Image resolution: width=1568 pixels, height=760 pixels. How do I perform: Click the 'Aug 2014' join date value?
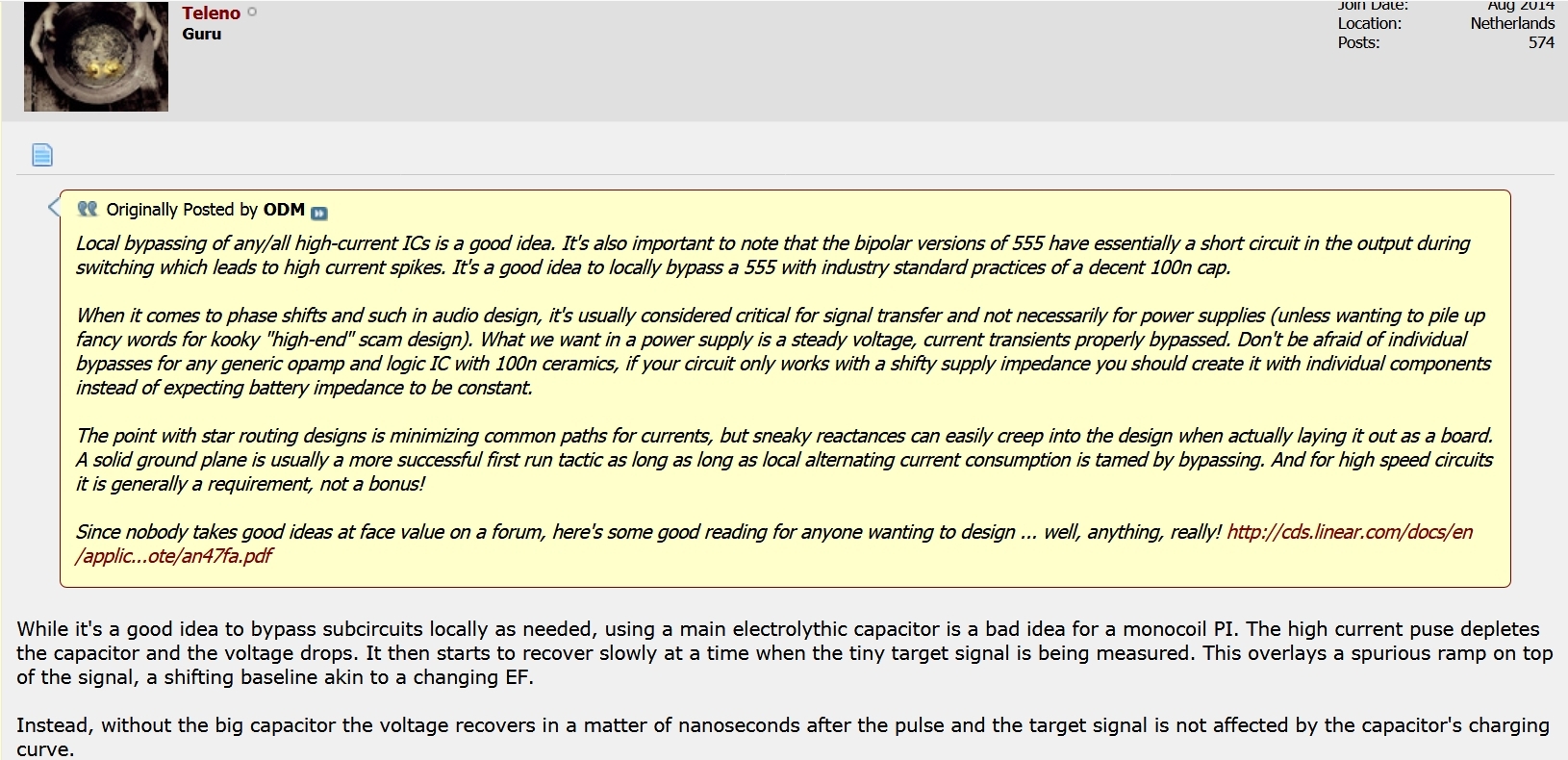(1520, 5)
